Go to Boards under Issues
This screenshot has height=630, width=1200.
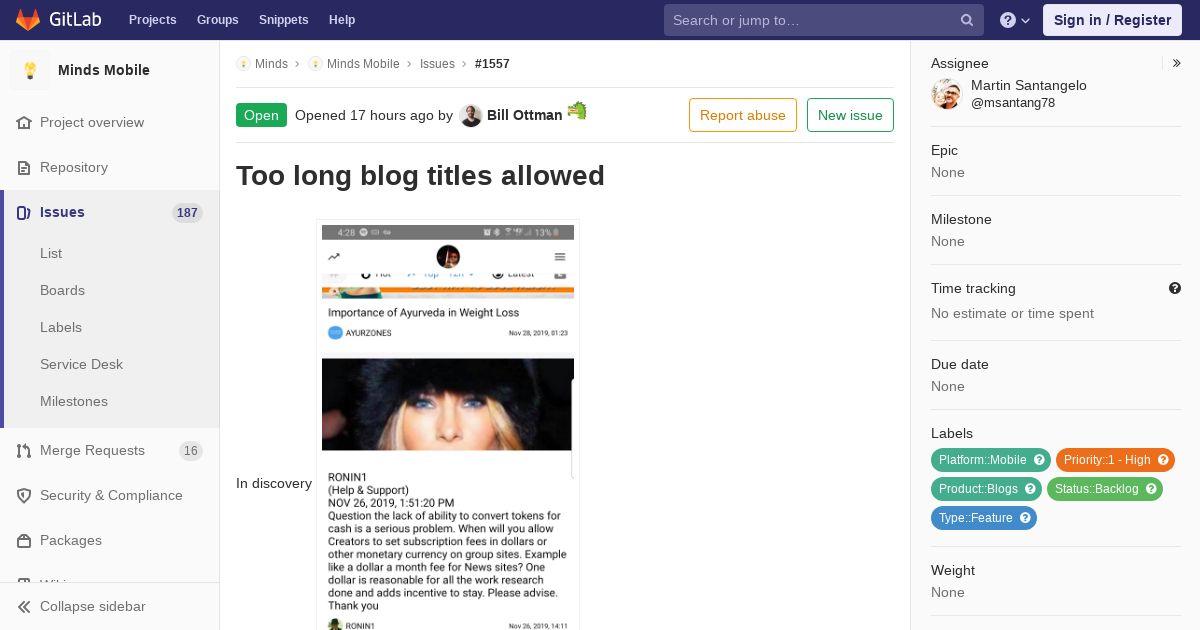62,290
